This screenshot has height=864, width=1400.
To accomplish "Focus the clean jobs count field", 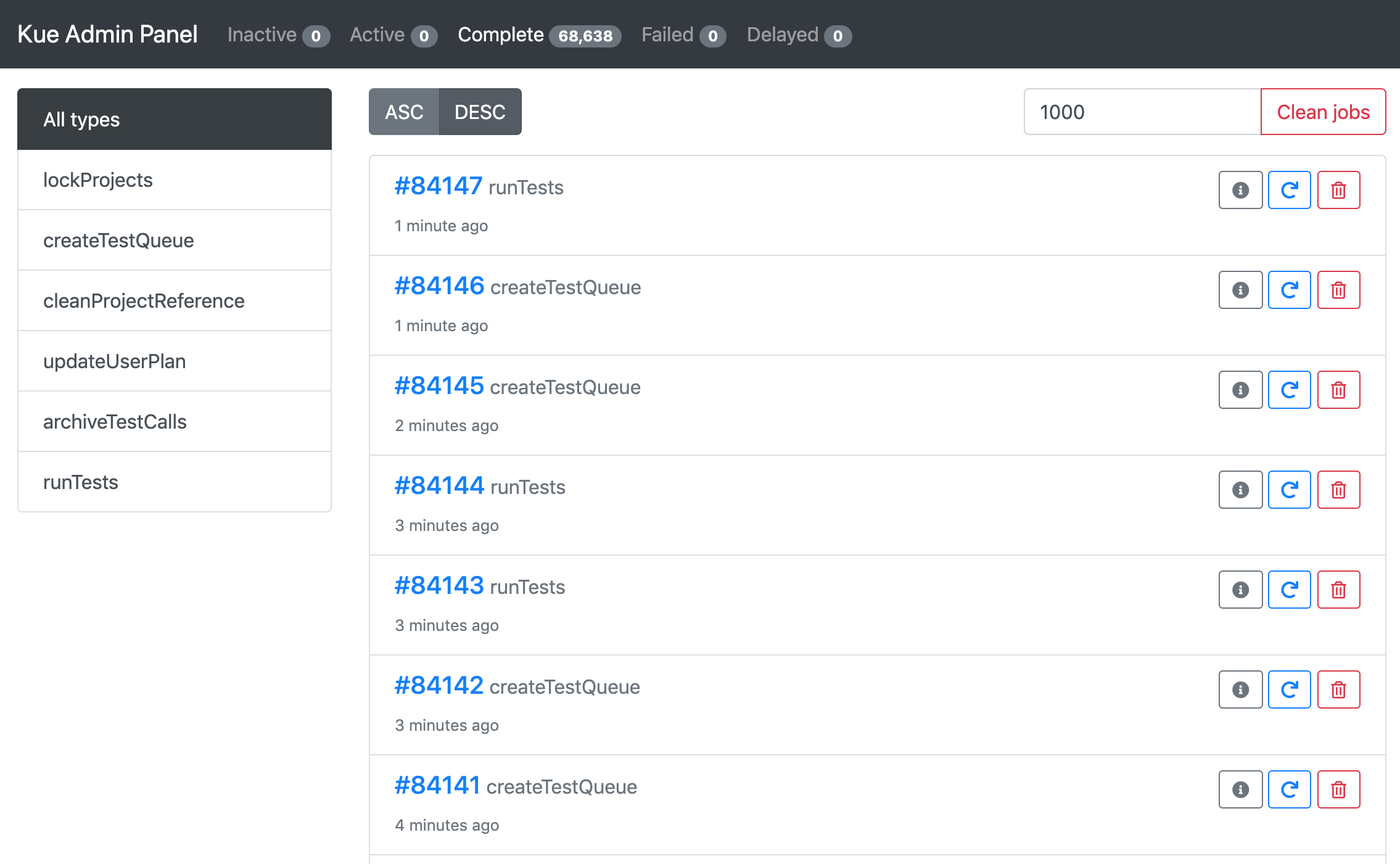I will tap(1142, 112).
